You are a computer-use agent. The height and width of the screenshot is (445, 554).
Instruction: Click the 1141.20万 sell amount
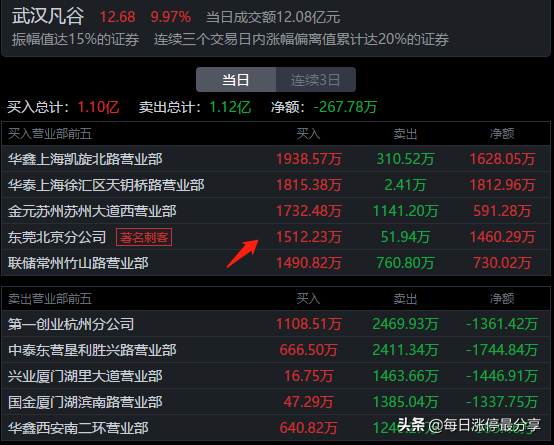[405, 211]
